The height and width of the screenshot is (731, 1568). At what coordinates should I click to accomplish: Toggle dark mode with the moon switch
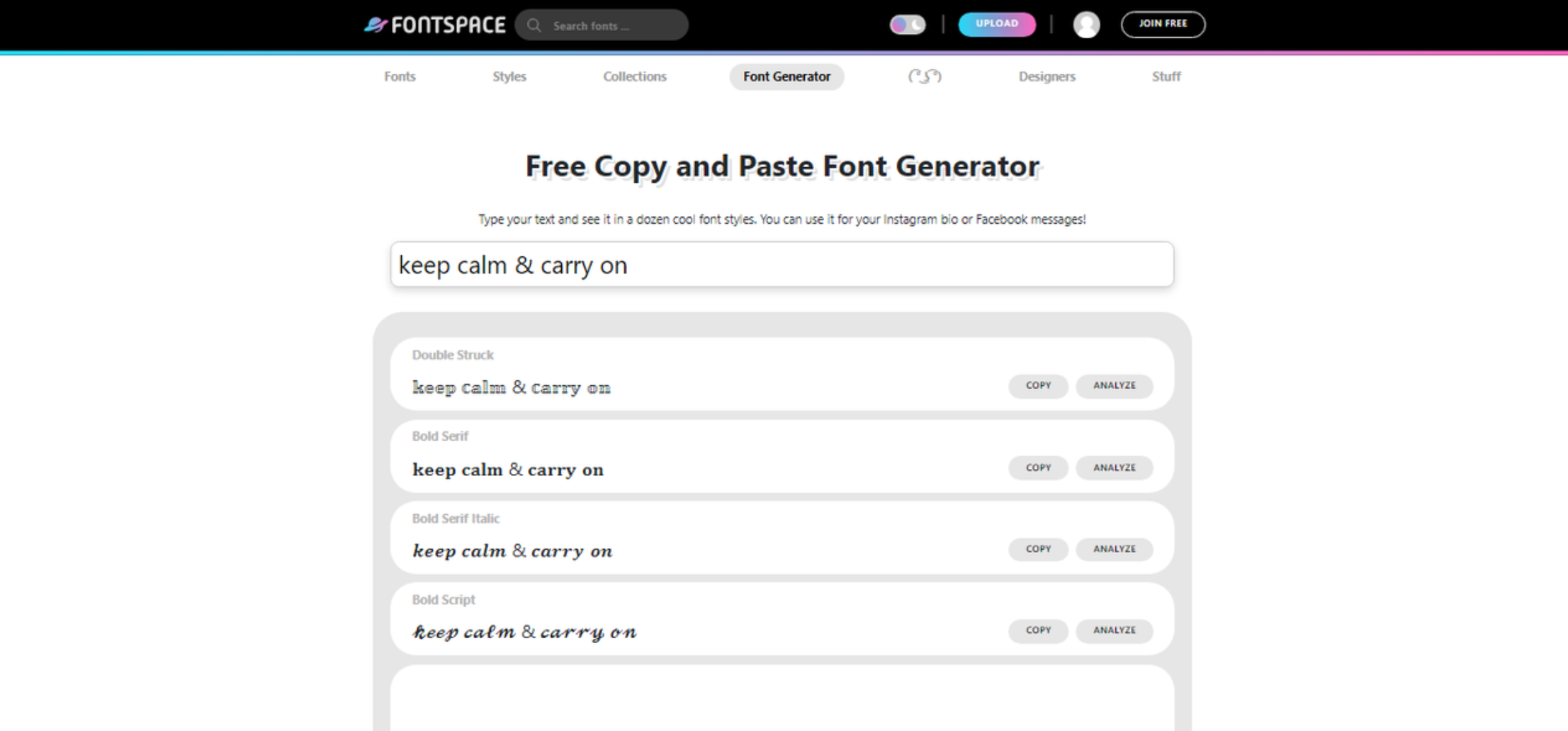coord(908,24)
